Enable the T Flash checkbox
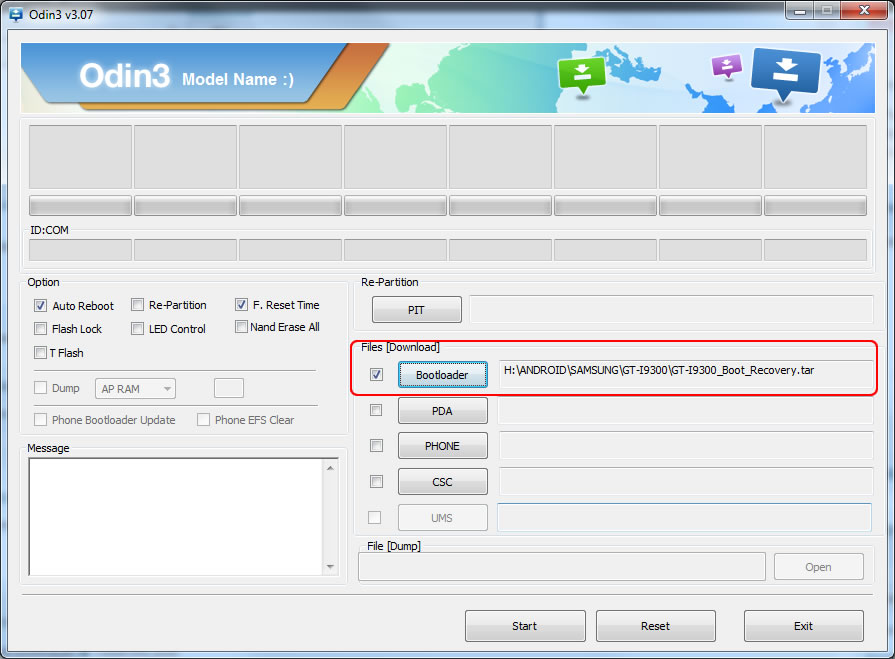Screen dimensions: 895x659 tap(40, 353)
